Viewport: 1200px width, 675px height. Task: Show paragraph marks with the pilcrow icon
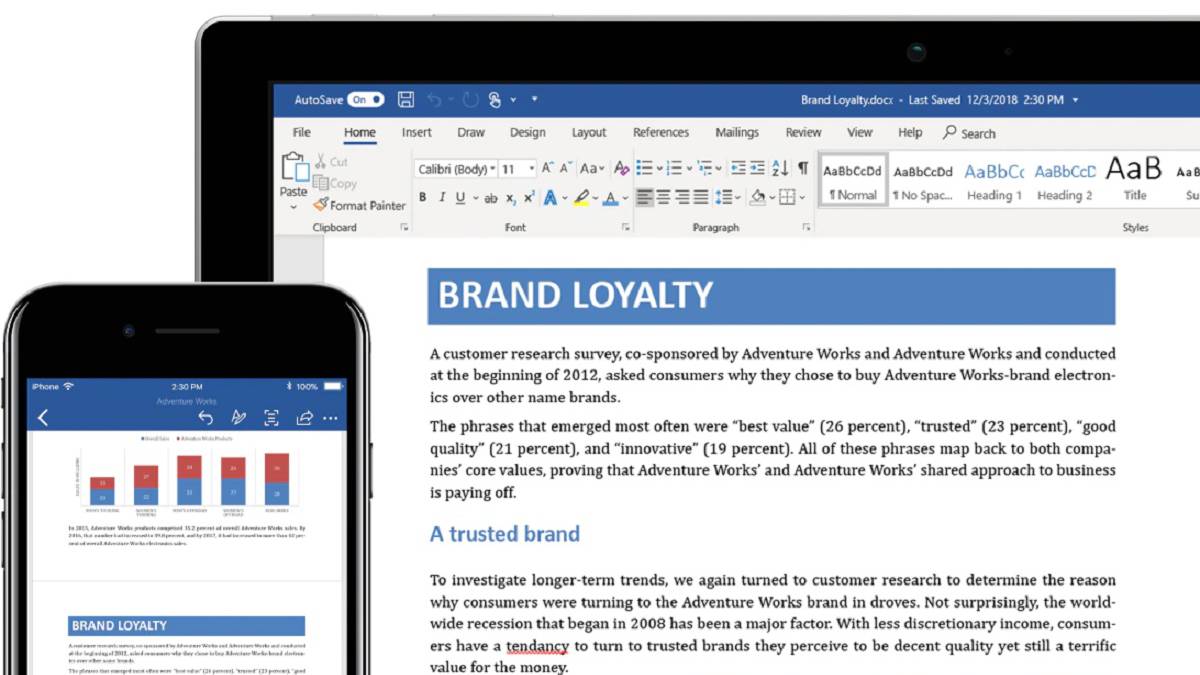[802, 168]
